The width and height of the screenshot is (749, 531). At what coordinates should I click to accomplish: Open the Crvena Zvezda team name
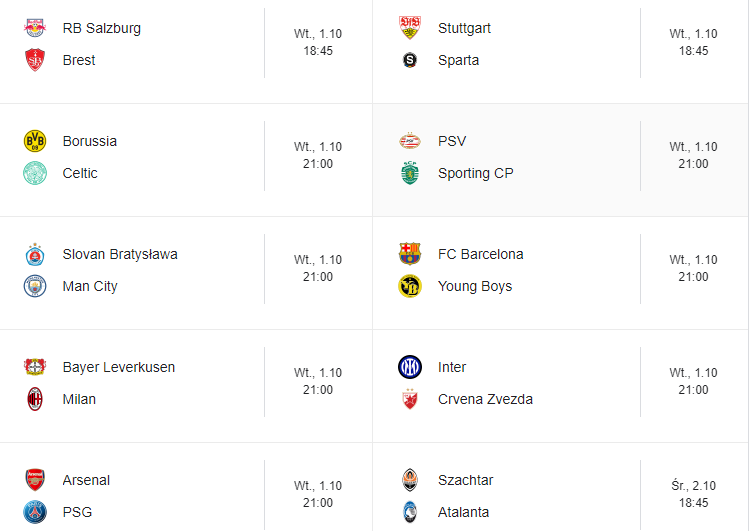click(x=485, y=399)
